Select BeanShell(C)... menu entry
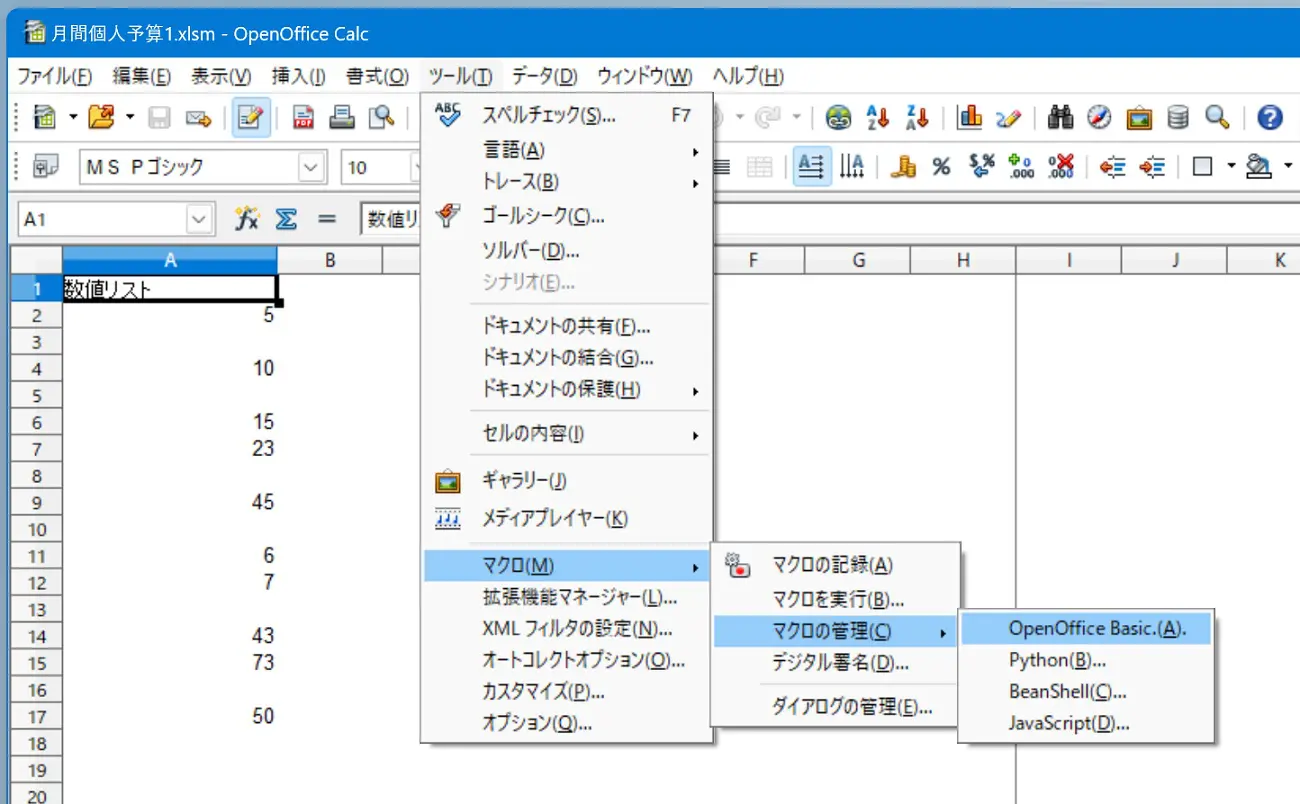This screenshot has width=1300, height=804. (1086, 691)
